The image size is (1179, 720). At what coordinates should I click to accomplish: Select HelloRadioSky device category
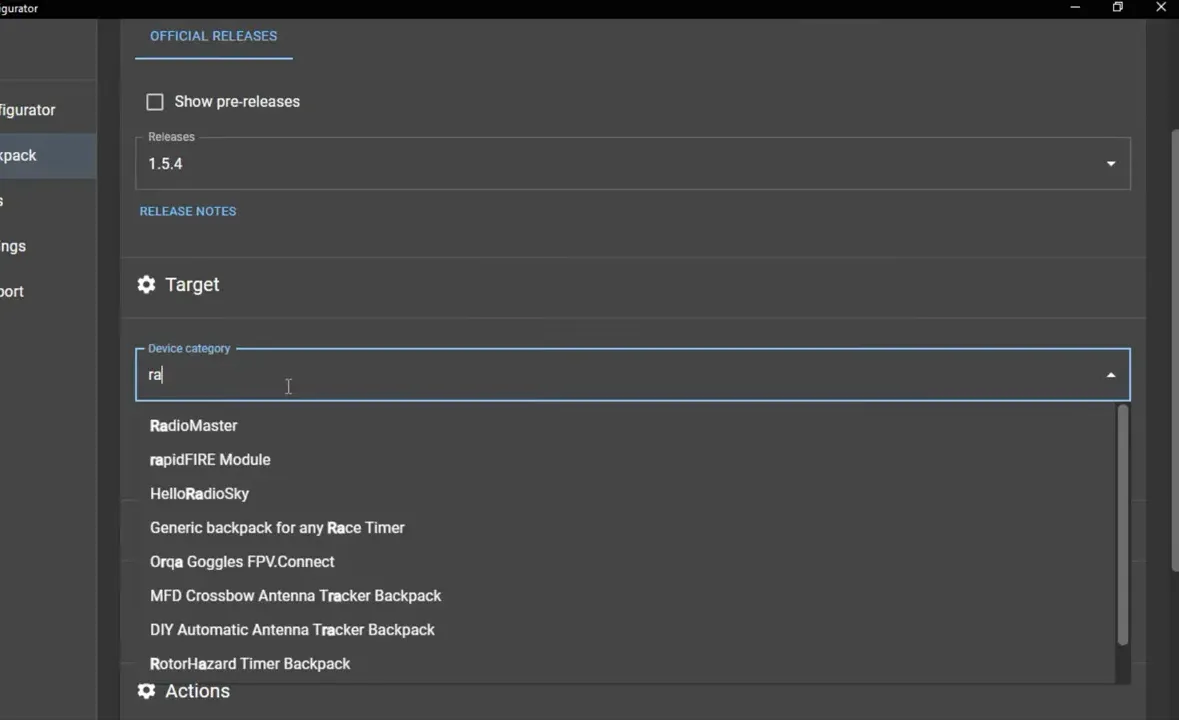tap(199, 493)
